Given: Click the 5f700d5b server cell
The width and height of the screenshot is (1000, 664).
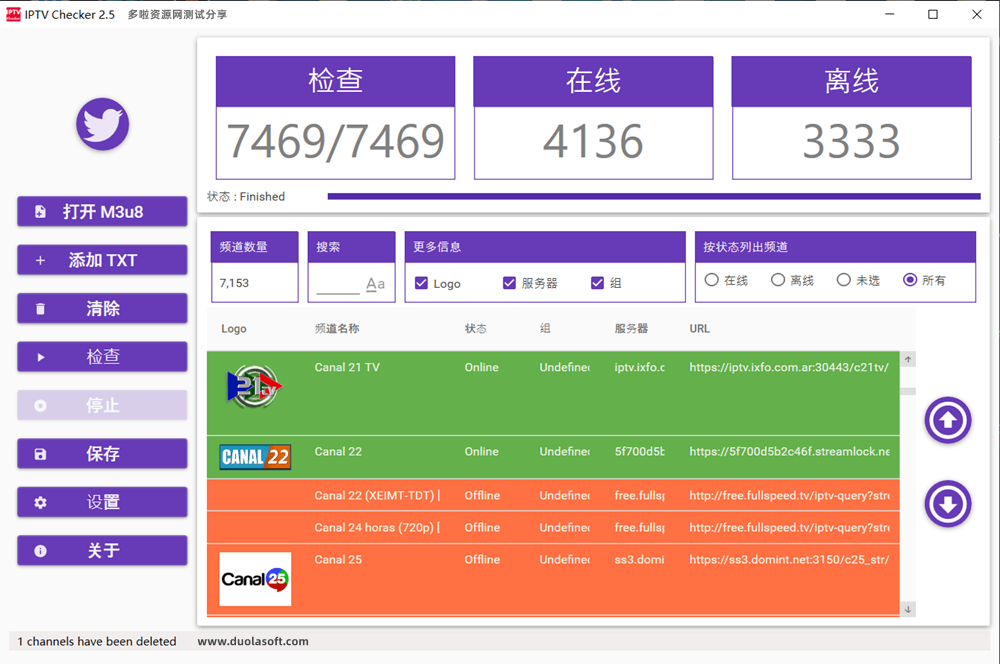Looking at the screenshot, I should click(639, 452).
